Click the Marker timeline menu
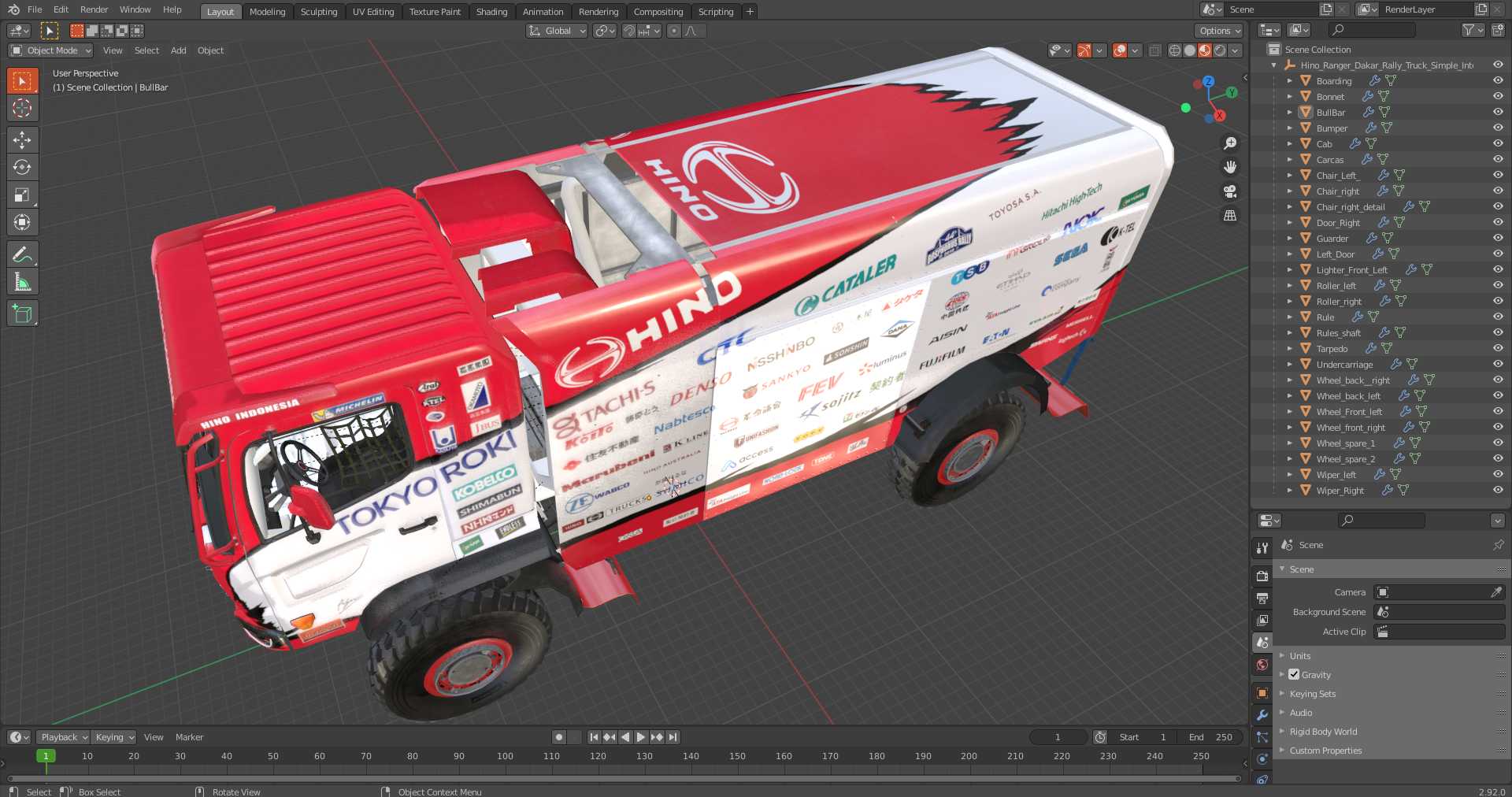The image size is (1512, 797). point(189,737)
